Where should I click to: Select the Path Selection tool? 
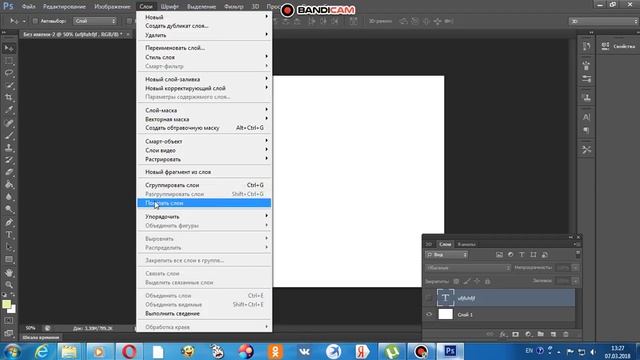(x=9, y=247)
